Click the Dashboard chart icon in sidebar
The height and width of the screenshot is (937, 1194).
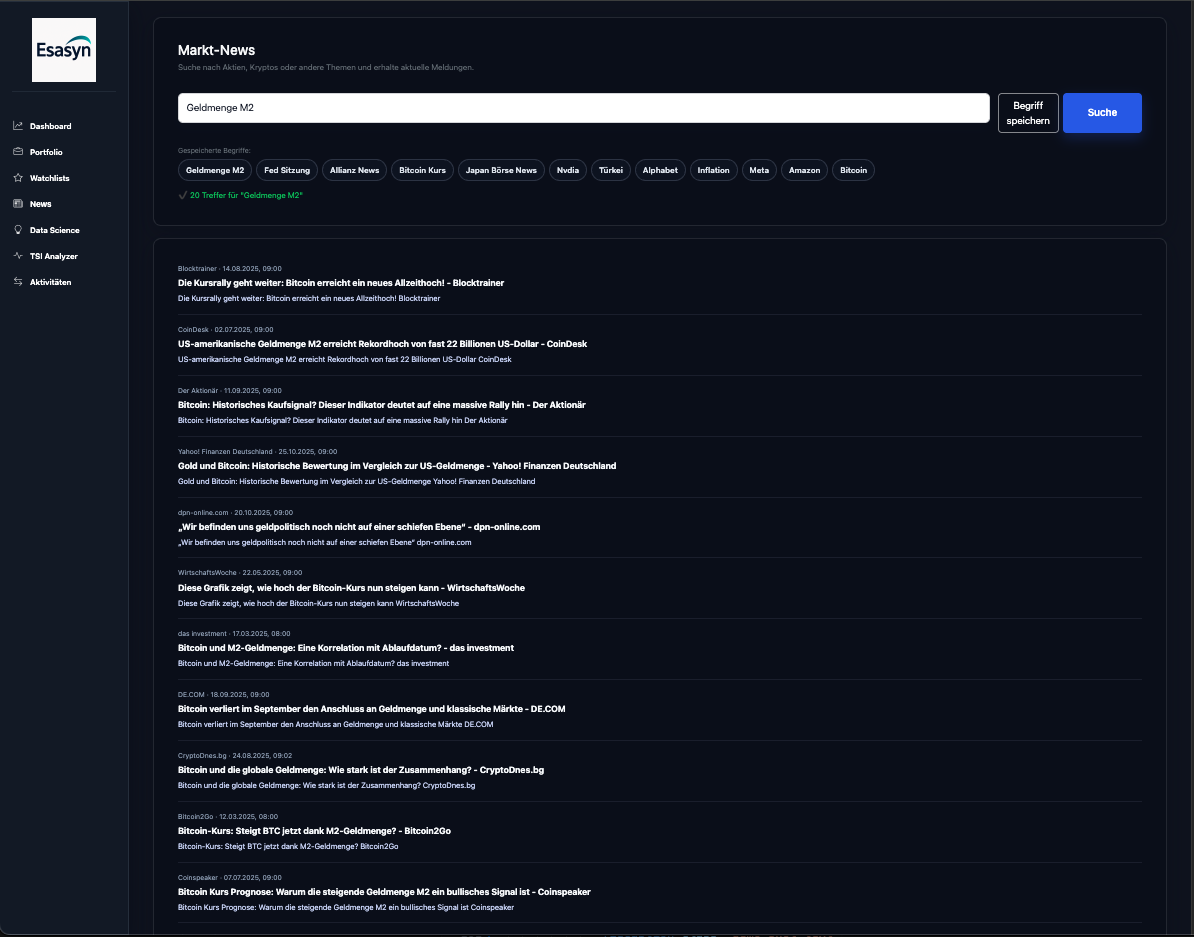18,126
